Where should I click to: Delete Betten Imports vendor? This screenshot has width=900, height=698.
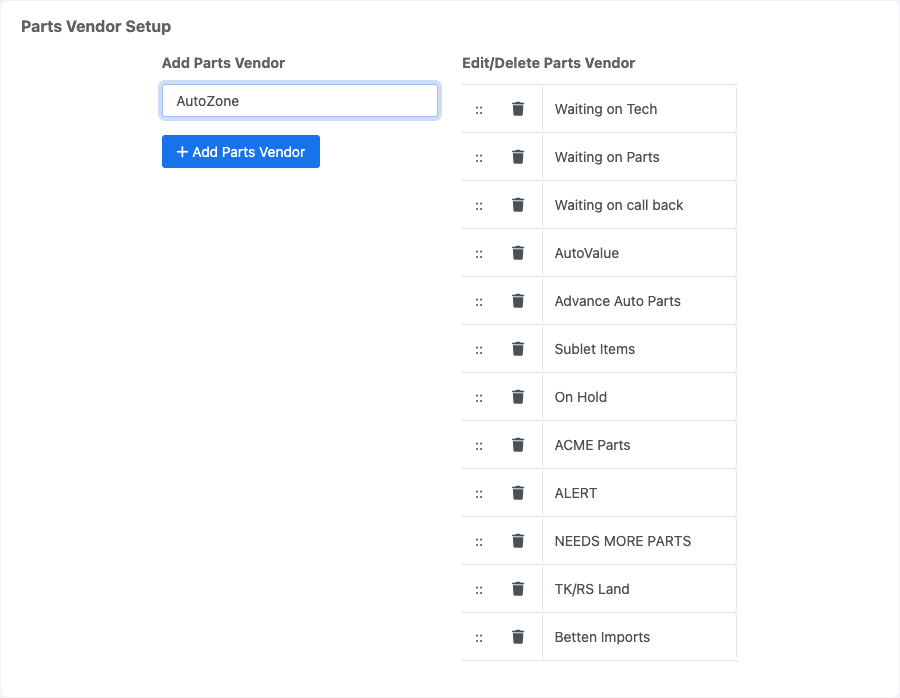coord(518,637)
